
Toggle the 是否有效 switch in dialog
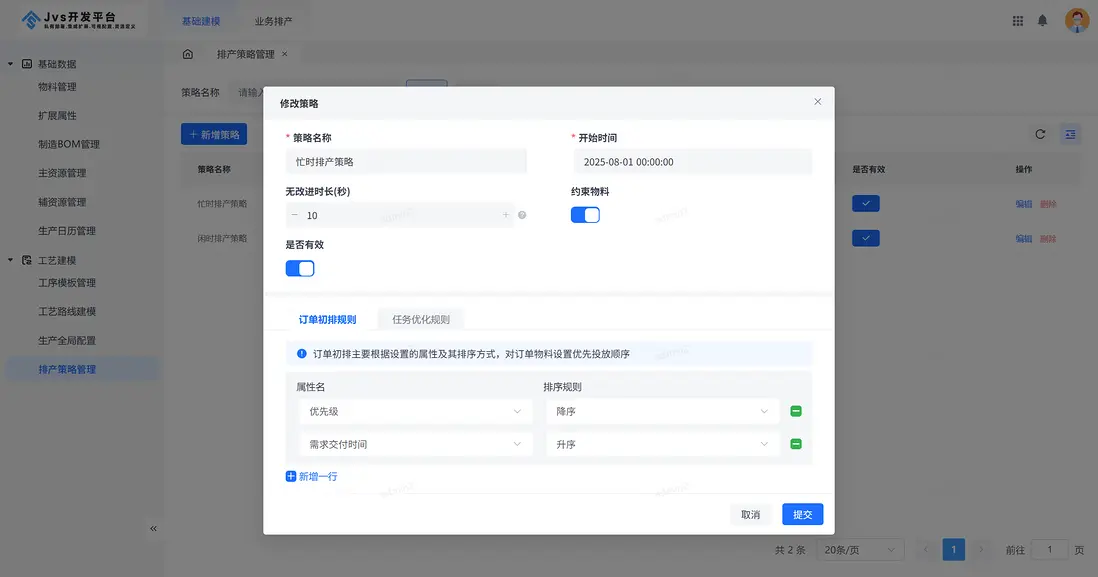pos(300,268)
